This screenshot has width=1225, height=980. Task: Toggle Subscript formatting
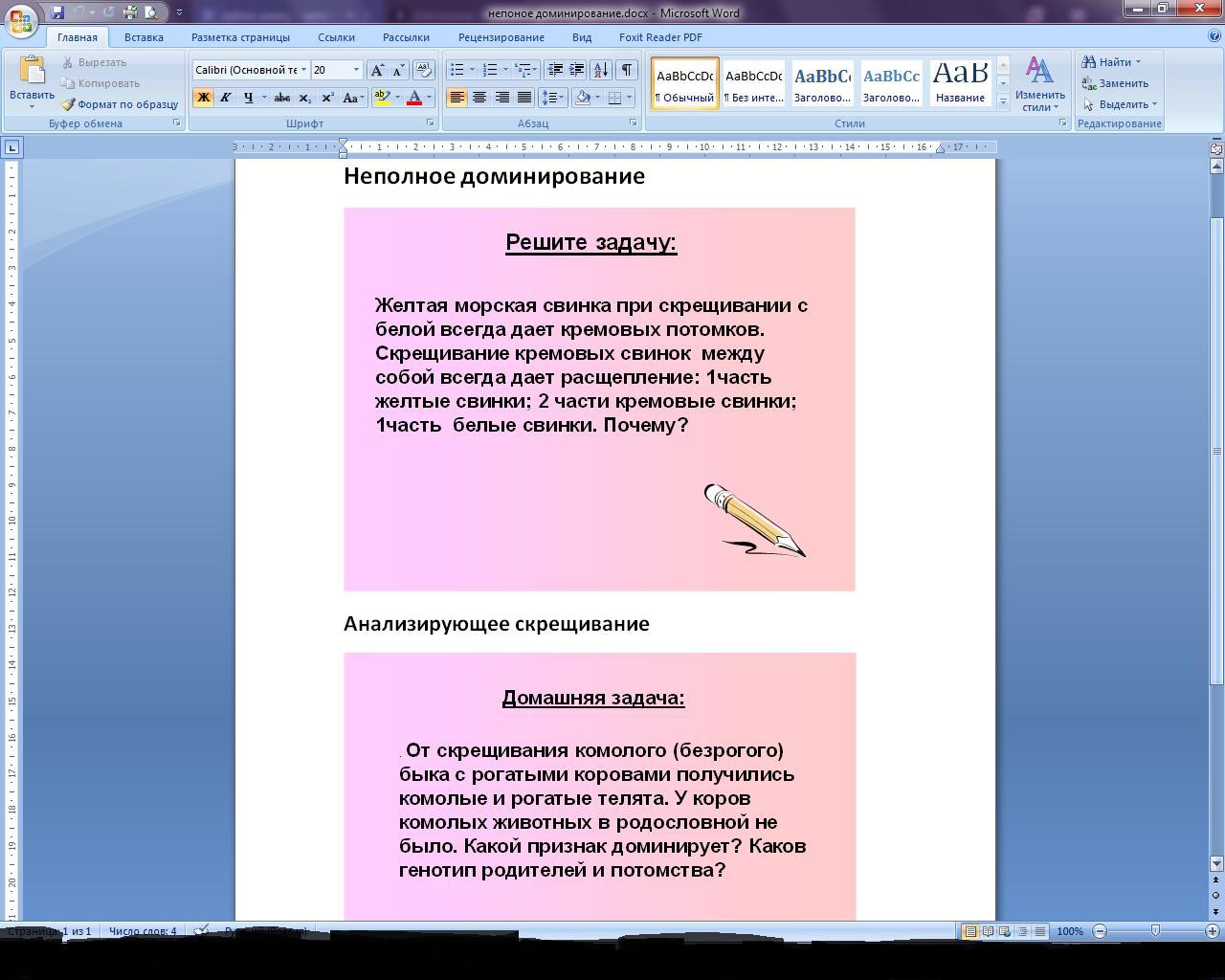pos(304,98)
